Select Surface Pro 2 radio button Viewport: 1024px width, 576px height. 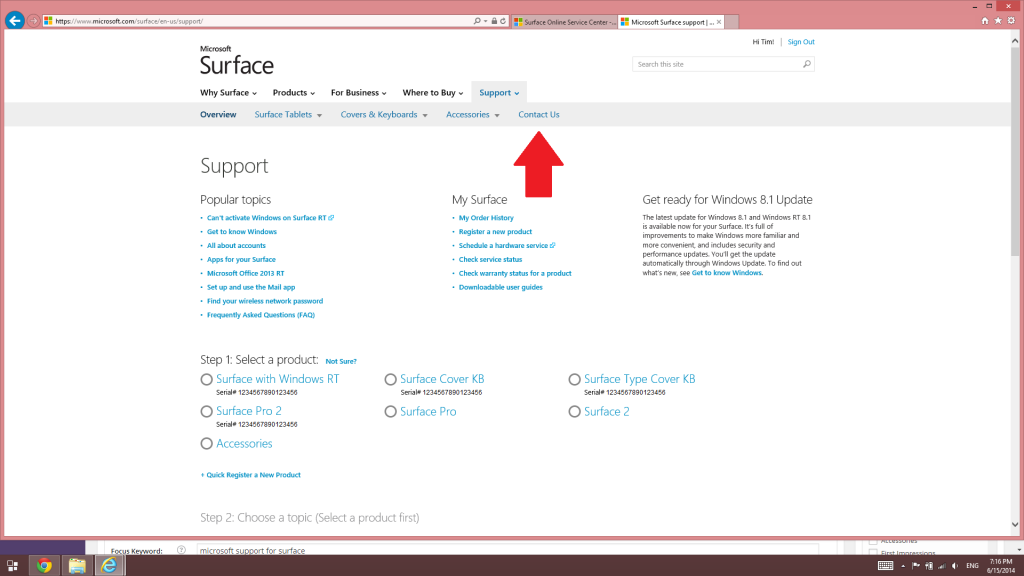pos(206,411)
